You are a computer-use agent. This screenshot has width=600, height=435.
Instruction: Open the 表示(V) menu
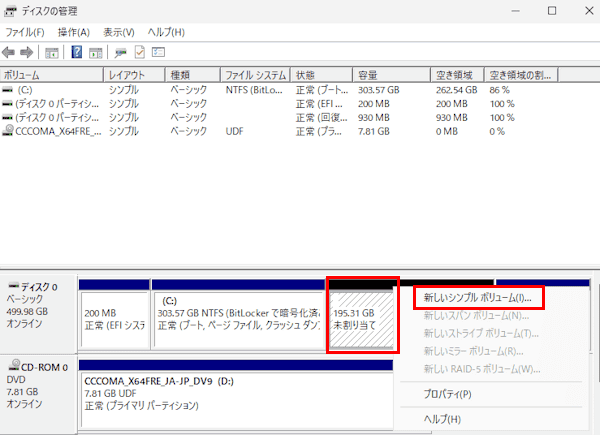[119, 32]
